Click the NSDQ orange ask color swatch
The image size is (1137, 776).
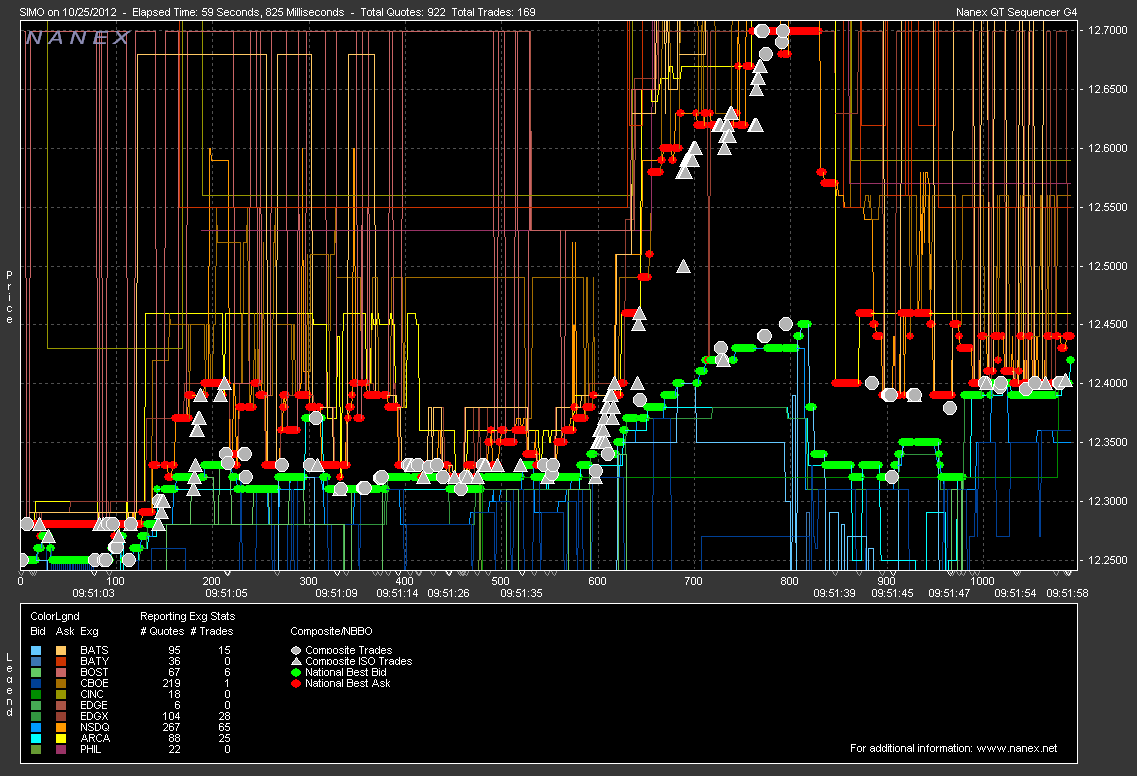click(61, 727)
